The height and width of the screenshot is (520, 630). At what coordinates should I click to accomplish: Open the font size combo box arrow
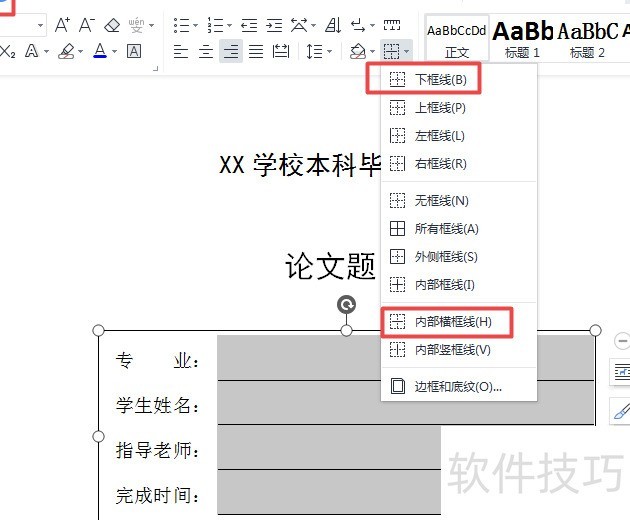click(x=41, y=26)
